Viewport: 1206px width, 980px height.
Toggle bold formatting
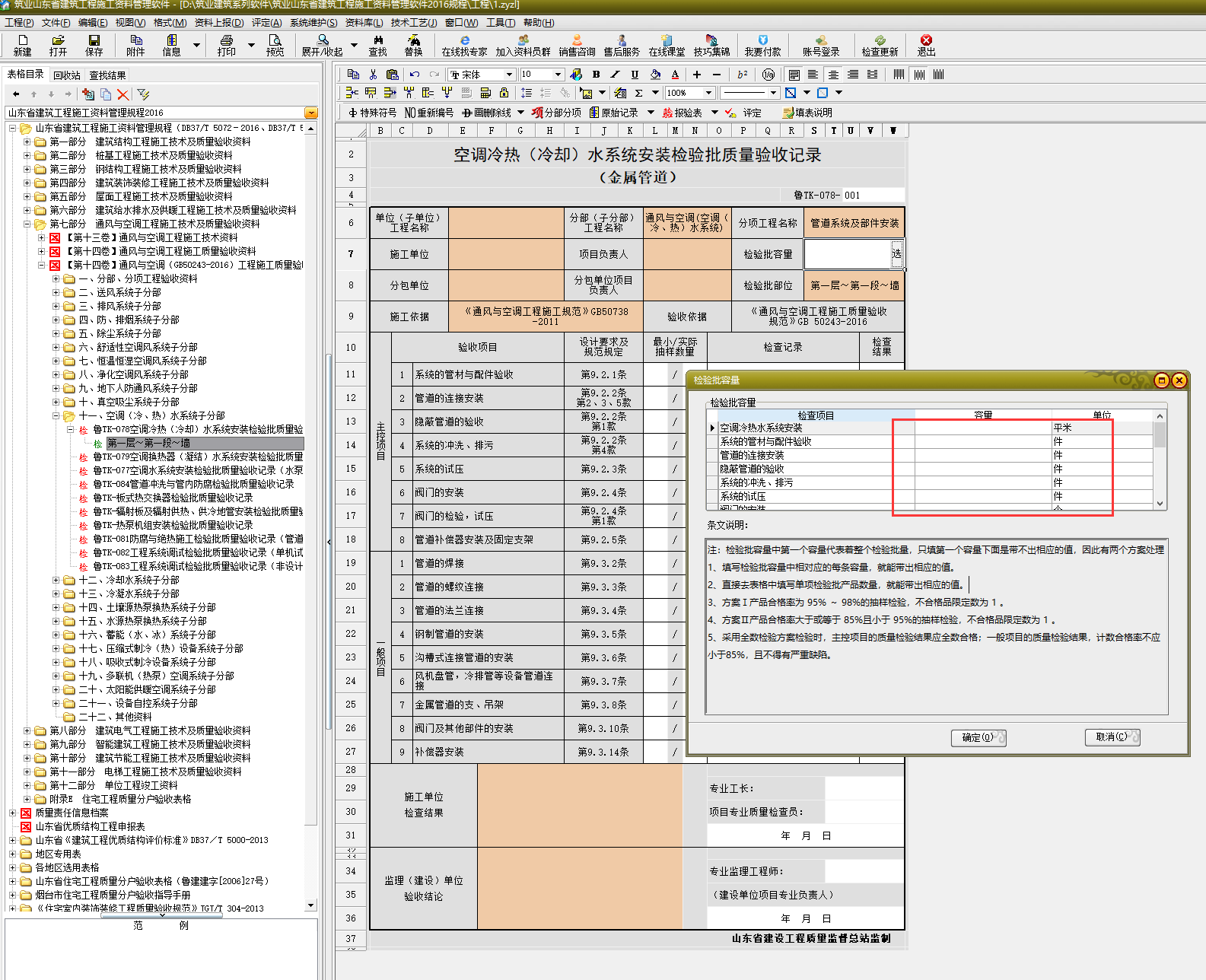pyautogui.click(x=596, y=75)
